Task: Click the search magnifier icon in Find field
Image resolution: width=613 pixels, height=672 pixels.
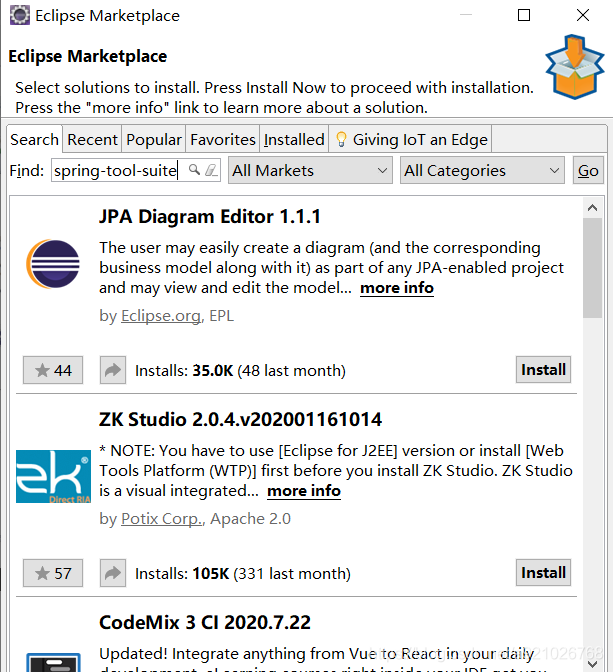Action: [x=195, y=170]
